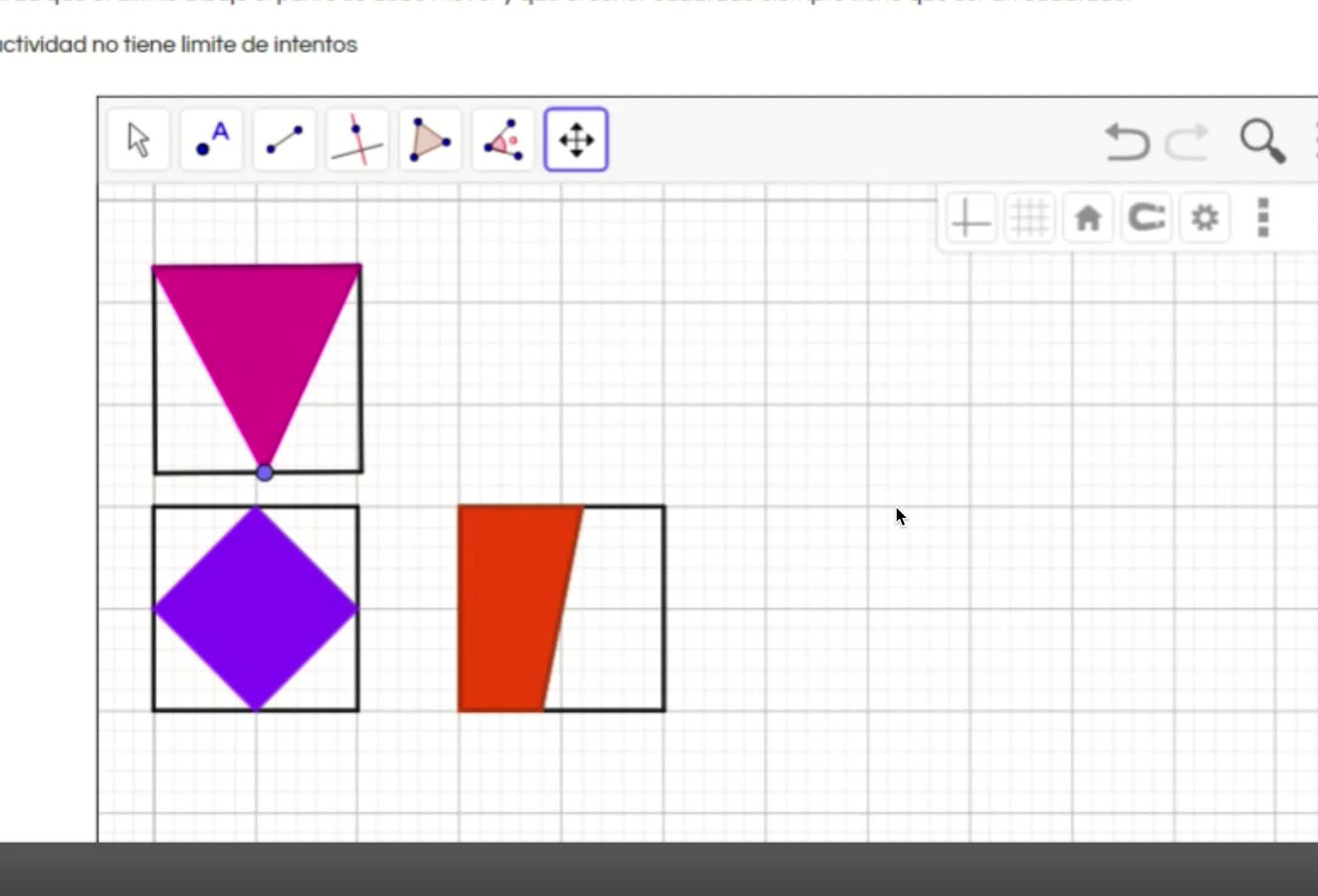Screen dimensions: 1318x896
Task: Click the purple diamond shape
Action: 255,608
